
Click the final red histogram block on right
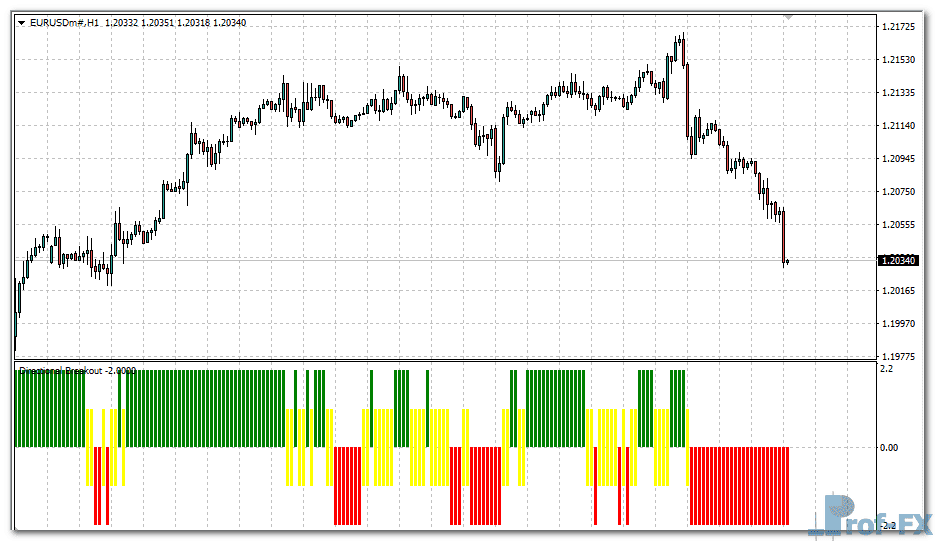point(740,485)
